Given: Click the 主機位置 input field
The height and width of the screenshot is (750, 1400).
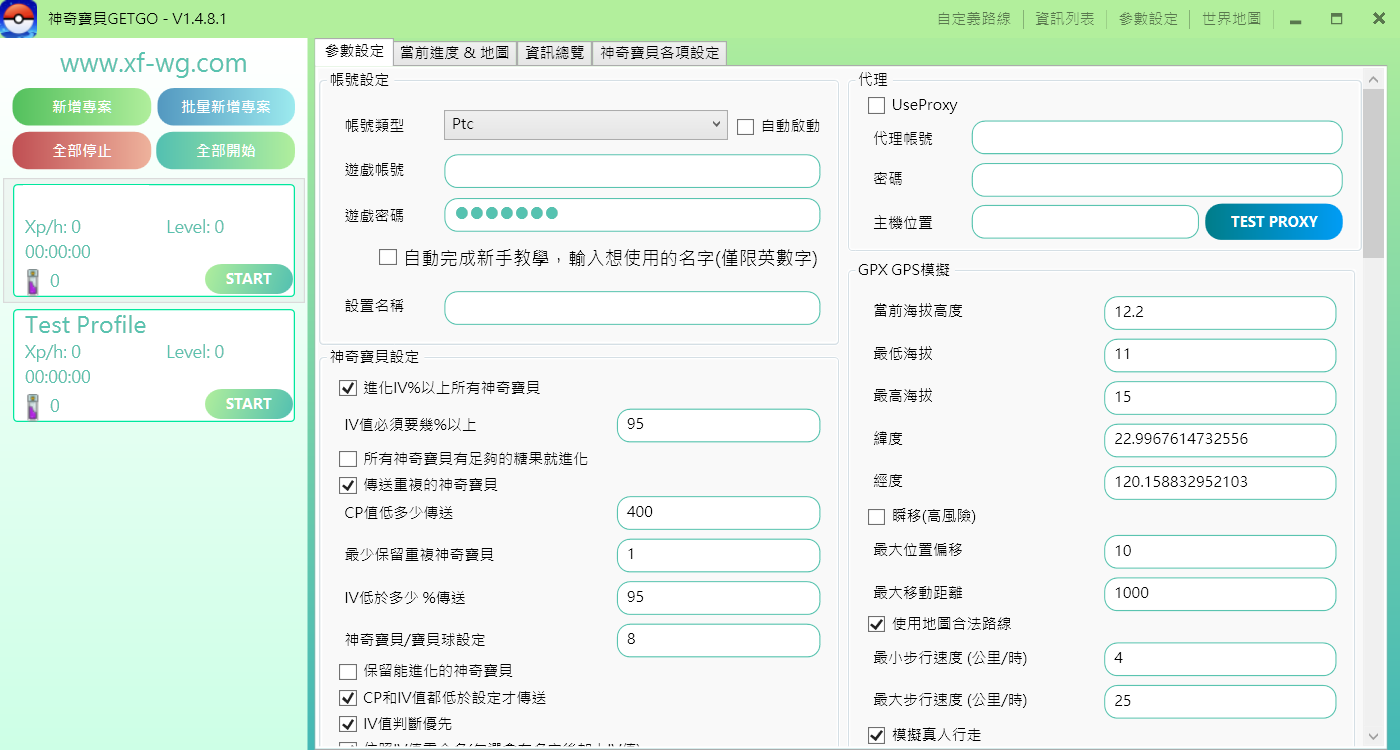Looking at the screenshot, I should (1085, 222).
